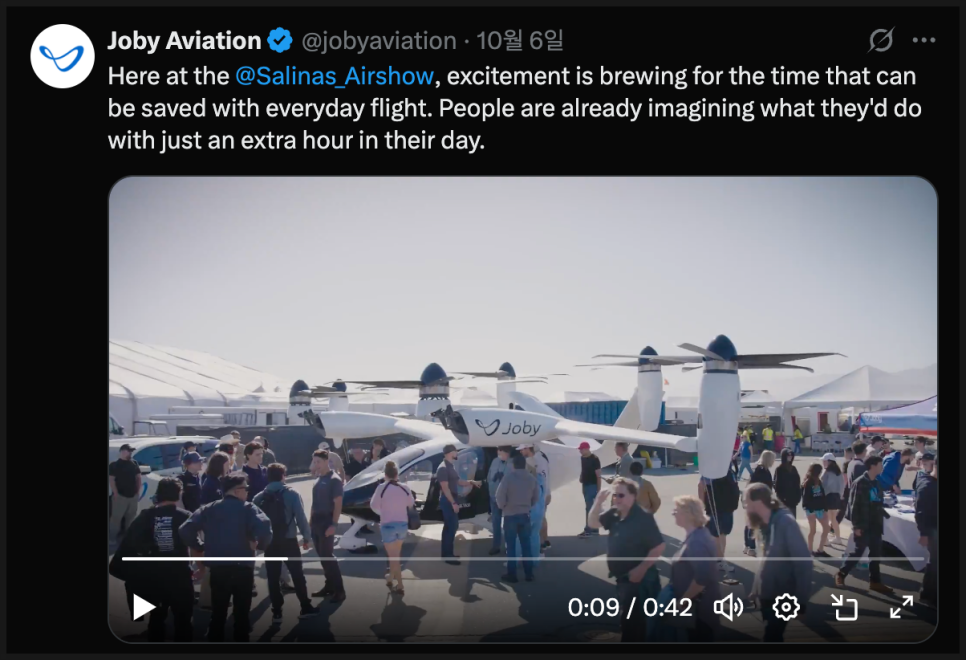This screenshot has width=966, height=660.
Task: Open video settings gear
Action: pyautogui.click(x=786, y=607)
